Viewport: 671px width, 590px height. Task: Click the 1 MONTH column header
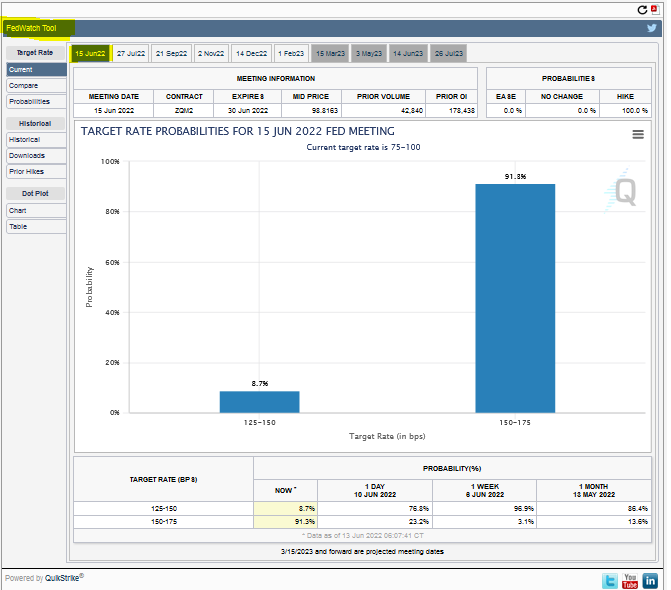594,490
